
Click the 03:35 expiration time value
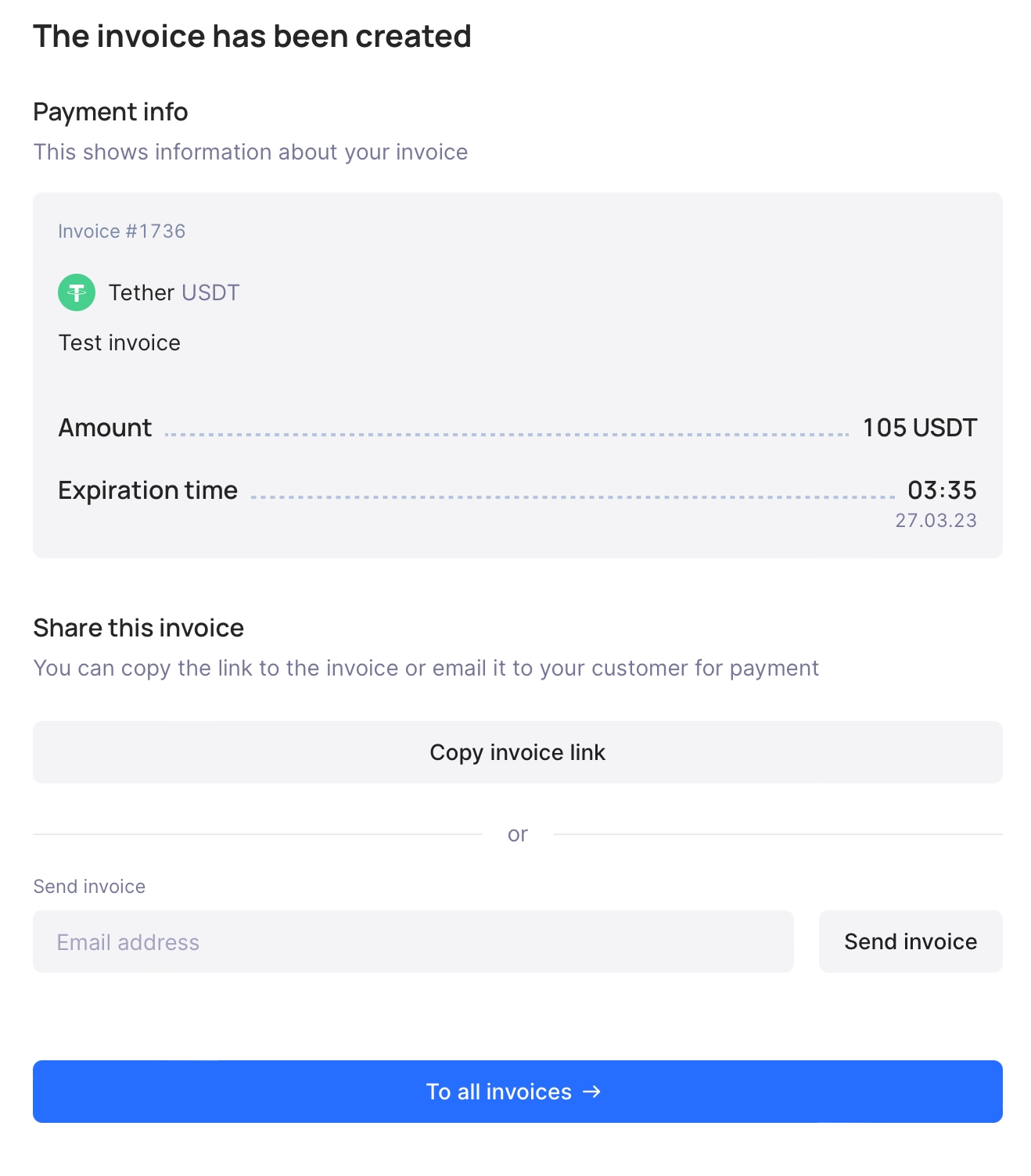tap(943, 490)
